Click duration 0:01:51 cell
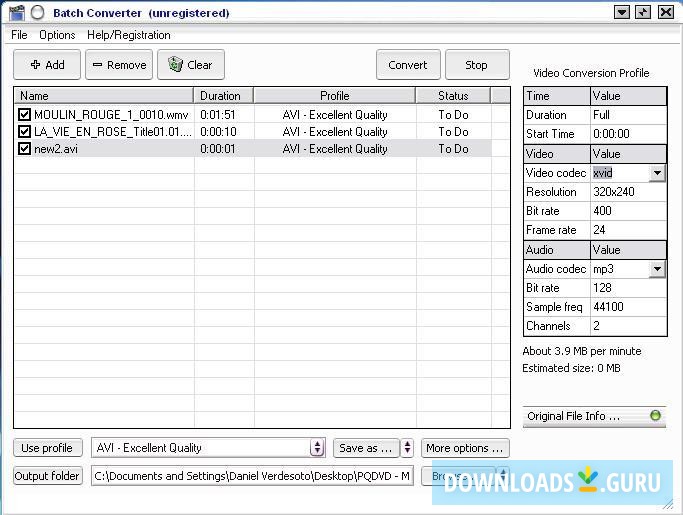Screen dimensions: 683x515 point(218,115)
